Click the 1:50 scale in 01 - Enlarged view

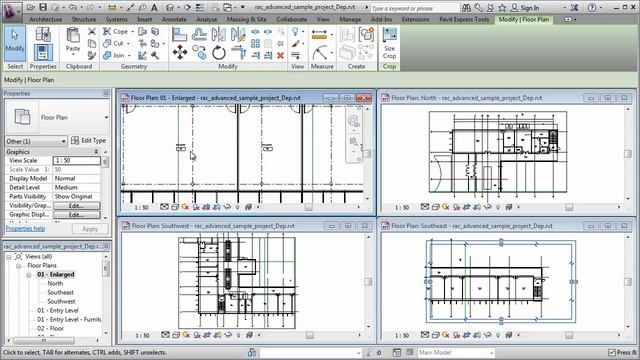tap(141, 208)
